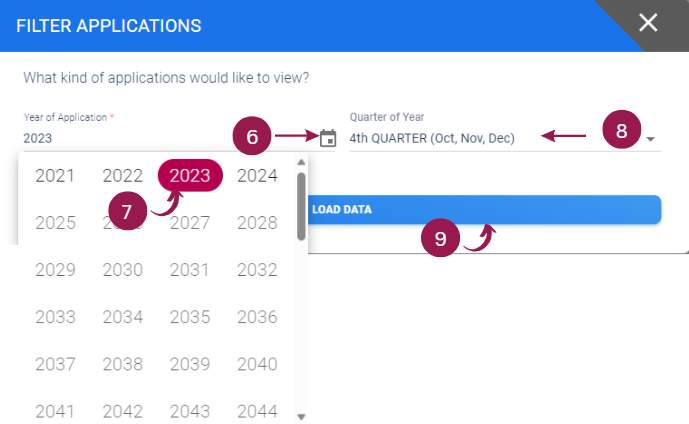Open the calendar icon year picker
The width and height of the screenshot is (689, 424).
pos(328,138)
